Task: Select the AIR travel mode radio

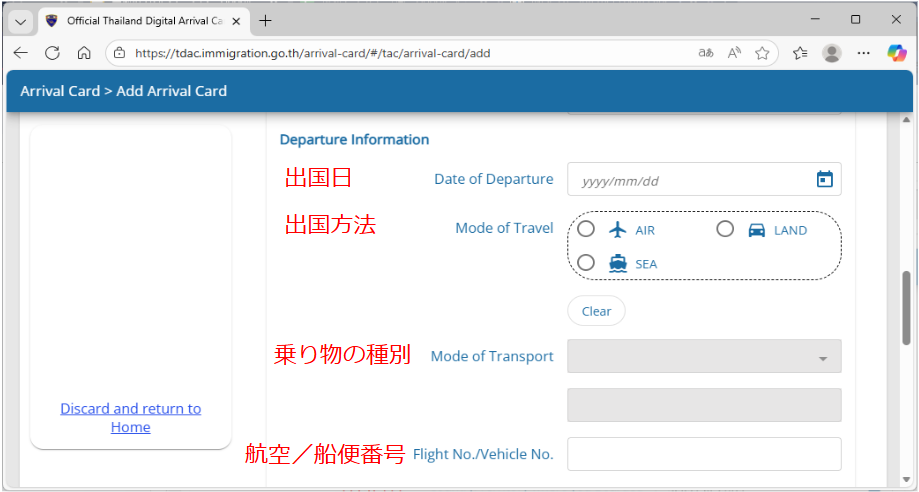Action: click(x=587, y=229)
